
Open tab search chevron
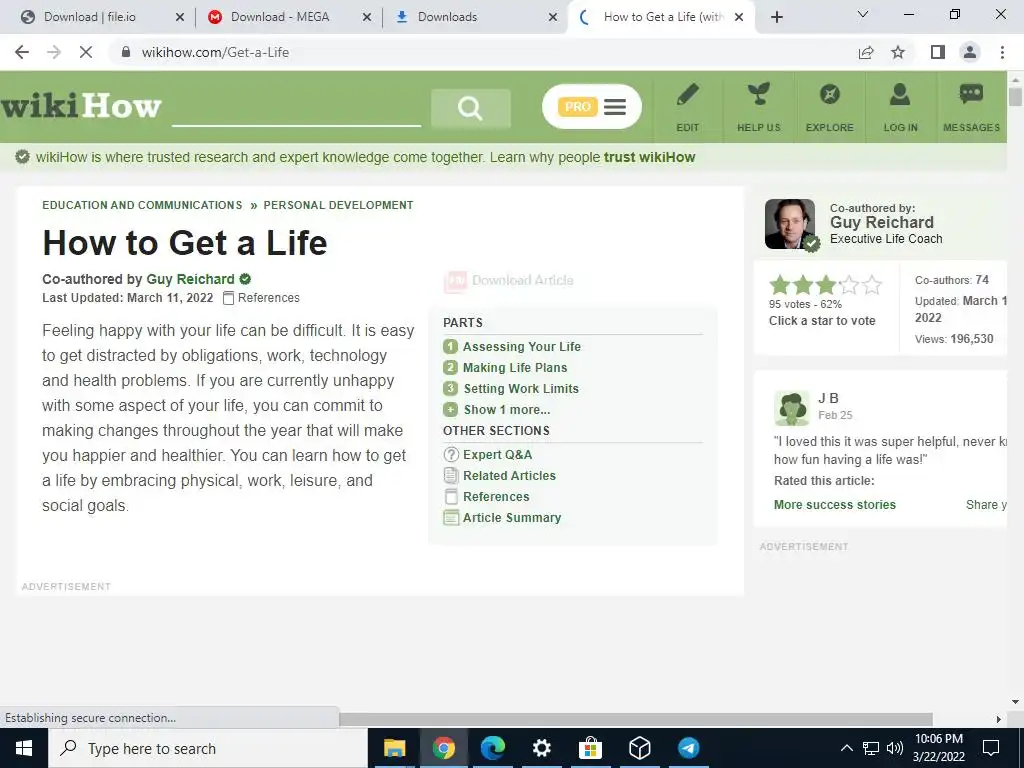pyautogui.click(x=863, y=14)
